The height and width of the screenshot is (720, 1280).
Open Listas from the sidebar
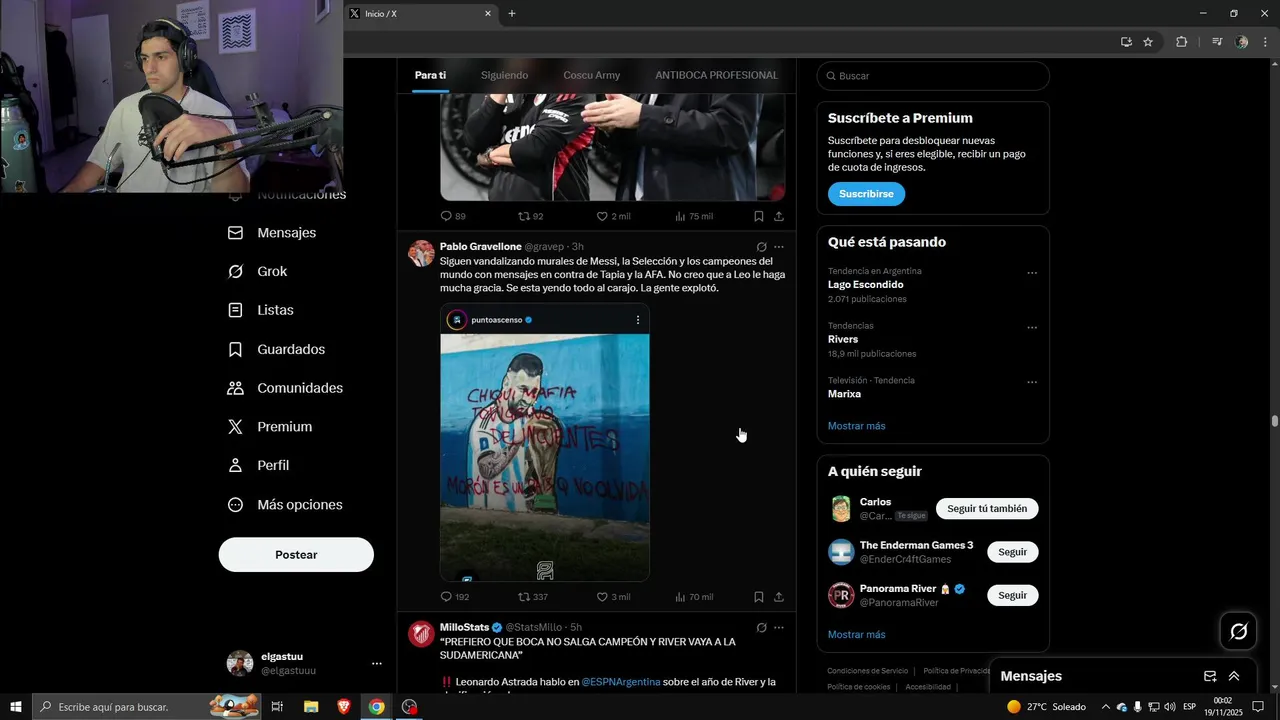pyautogui.click(x=261, y=310)
